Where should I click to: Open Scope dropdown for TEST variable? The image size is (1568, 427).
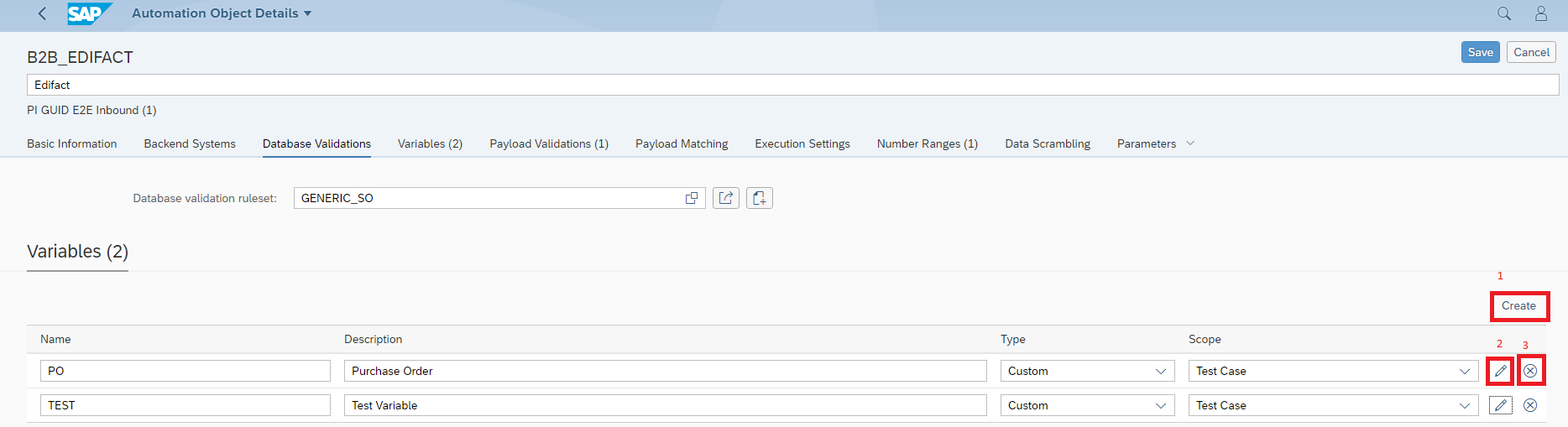click(1464, 405)
